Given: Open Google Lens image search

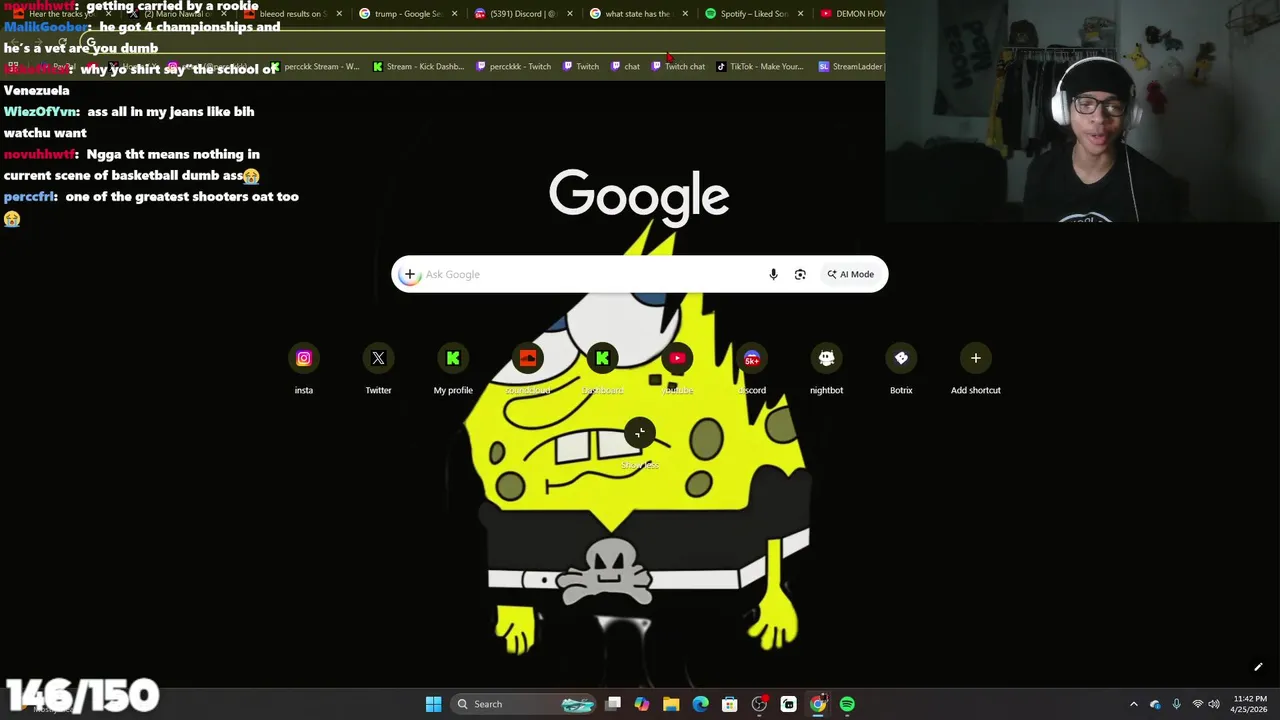Looking at the screenshot, I should pyautogui.click(x=800, y=274).
